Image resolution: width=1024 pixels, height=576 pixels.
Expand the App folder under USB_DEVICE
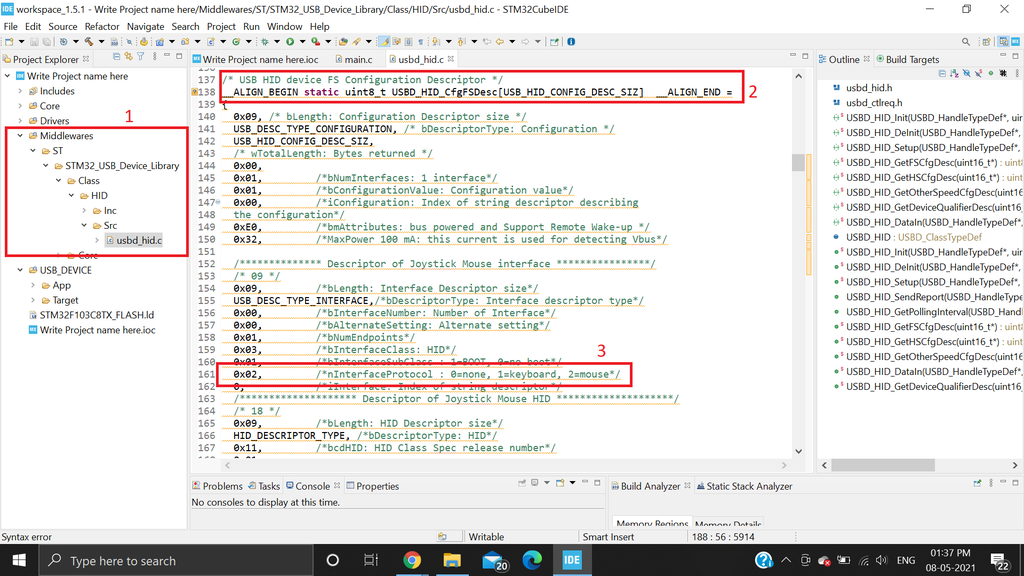33,285
